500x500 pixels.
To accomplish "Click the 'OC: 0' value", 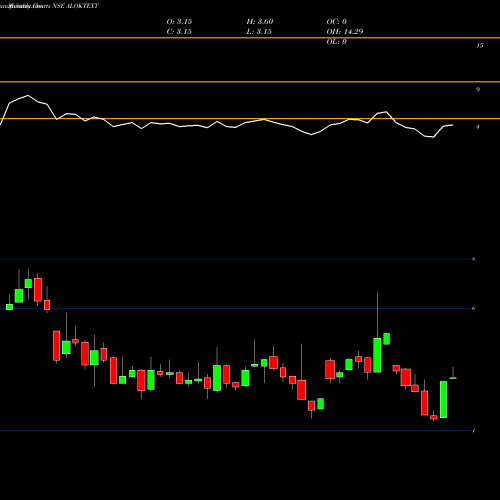I will point(337,22).
